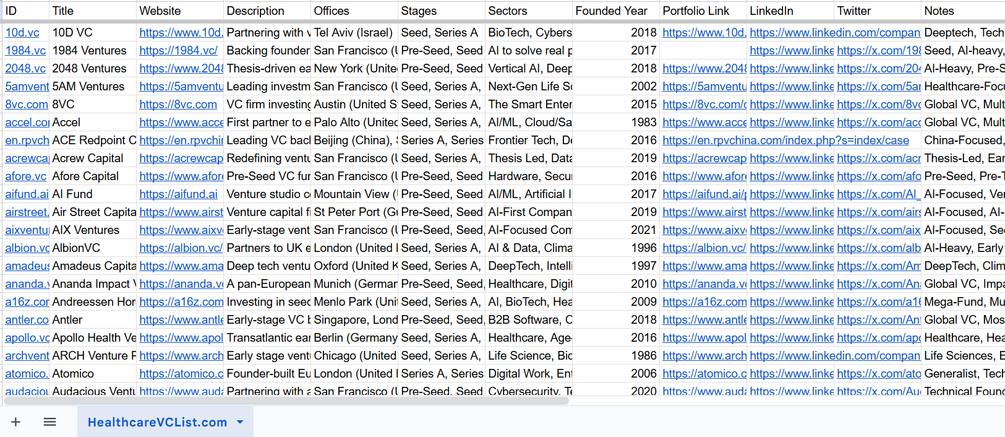1005x437 pixels.
Task: Select the Founded Year column header
Action: [x=616, y=11]
